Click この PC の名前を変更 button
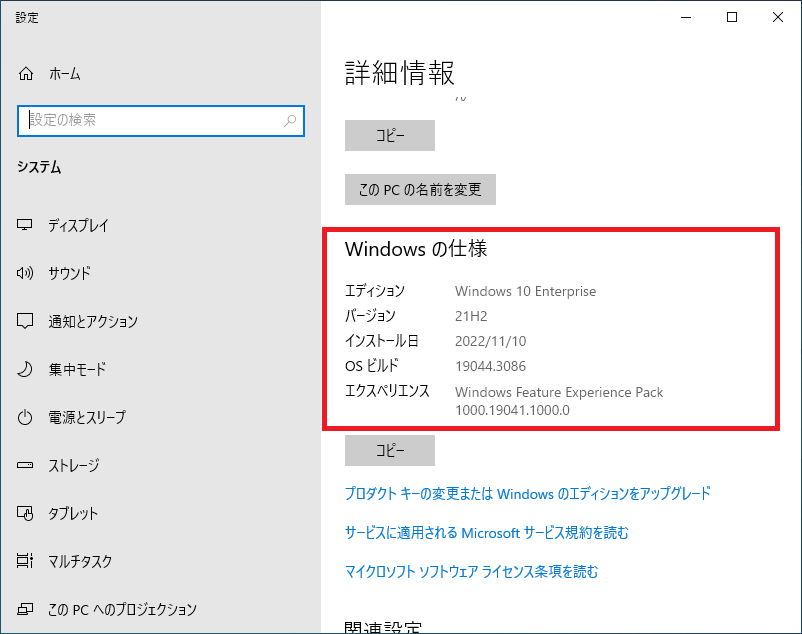802x634 pixels. pos(420,190)
